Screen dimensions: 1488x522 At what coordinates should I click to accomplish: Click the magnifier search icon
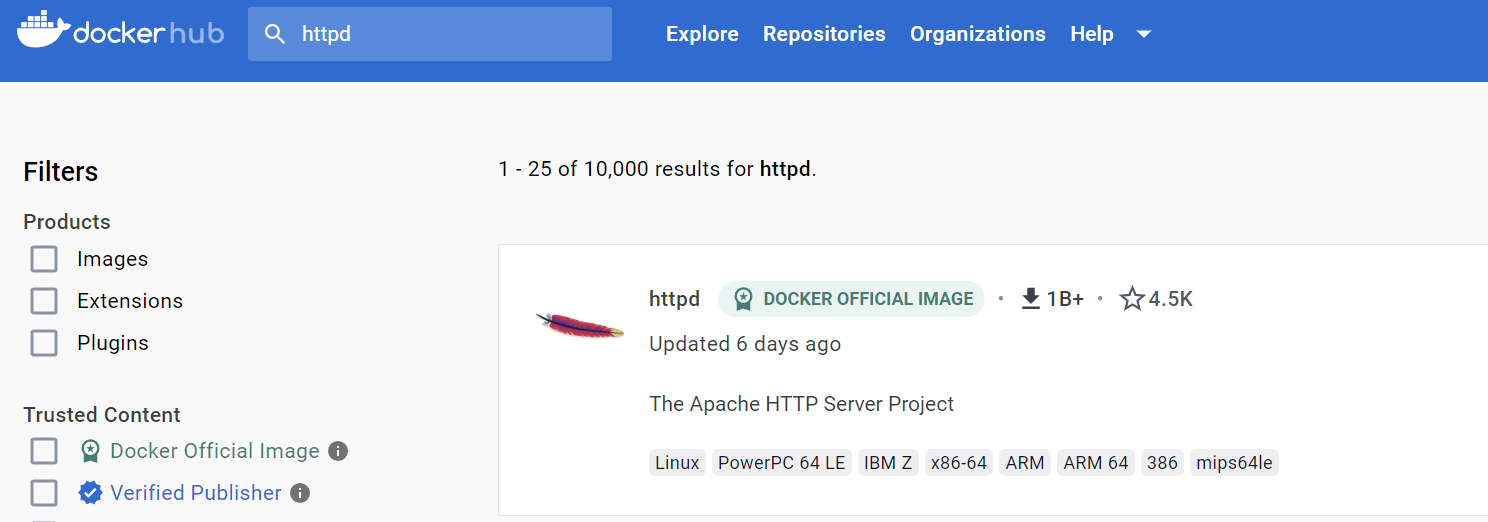pyautogui.click(x=275, y=34)
